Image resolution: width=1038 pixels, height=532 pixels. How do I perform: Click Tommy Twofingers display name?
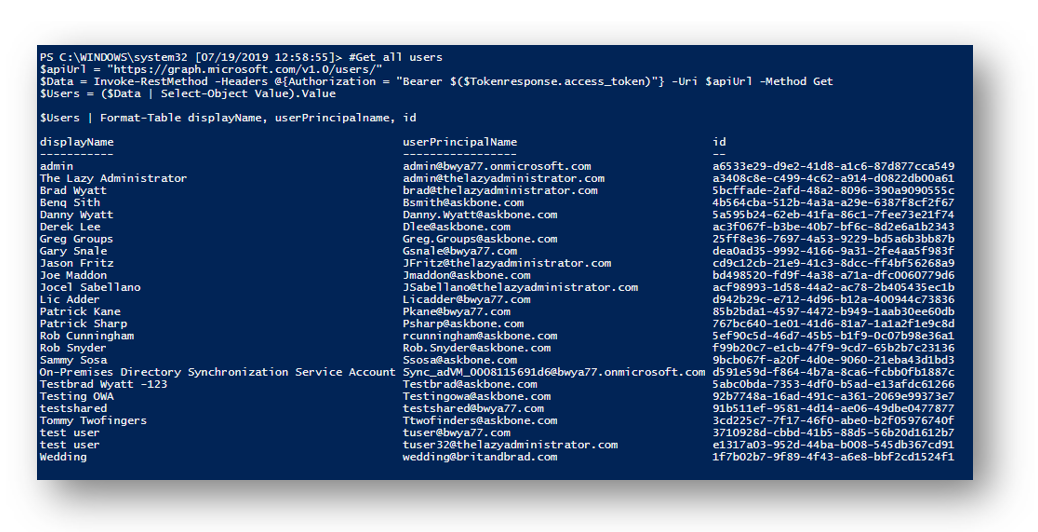[x=93, y=421]
